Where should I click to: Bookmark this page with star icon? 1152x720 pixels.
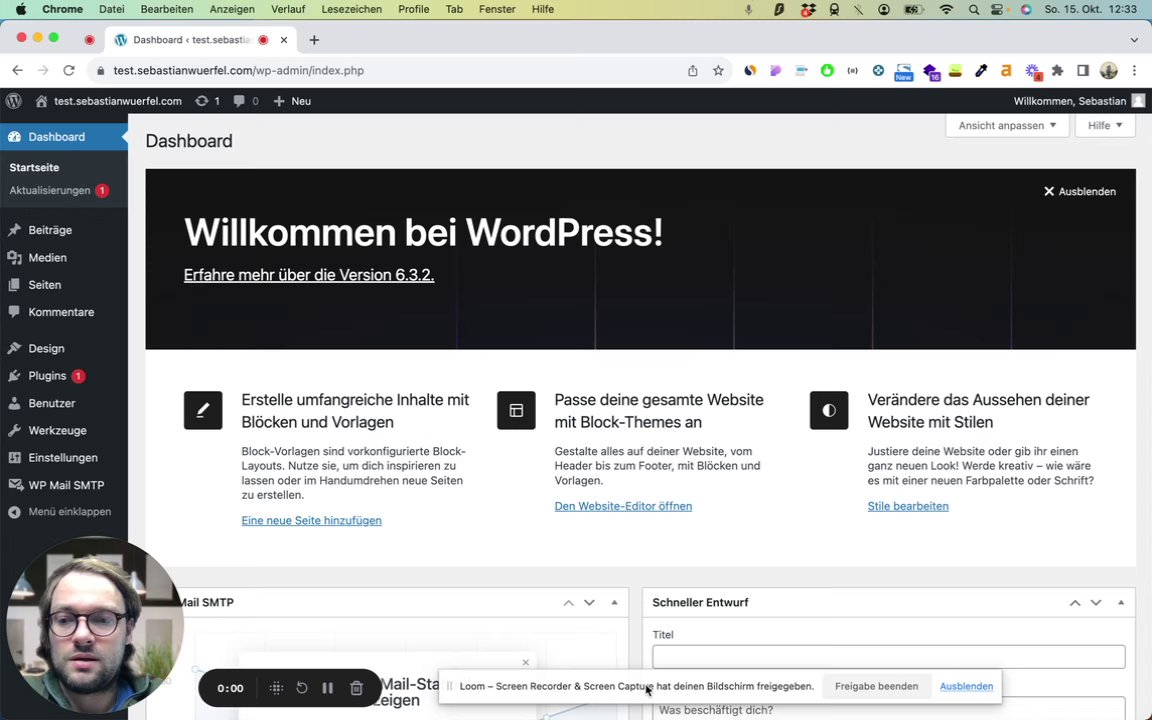click(x=718, y=71)
